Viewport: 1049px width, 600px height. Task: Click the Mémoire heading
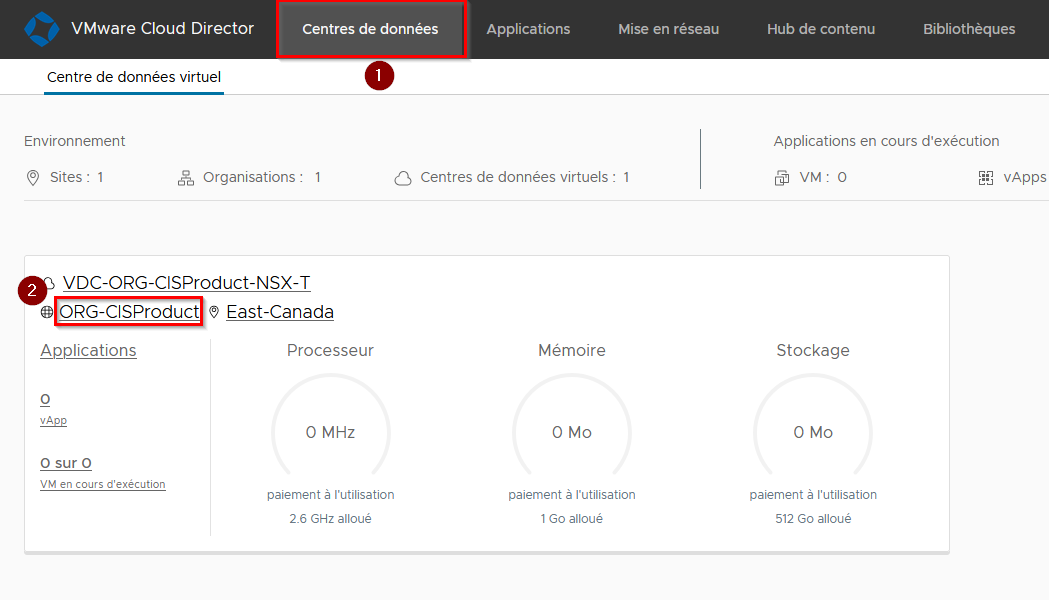[x=571, y=351]
